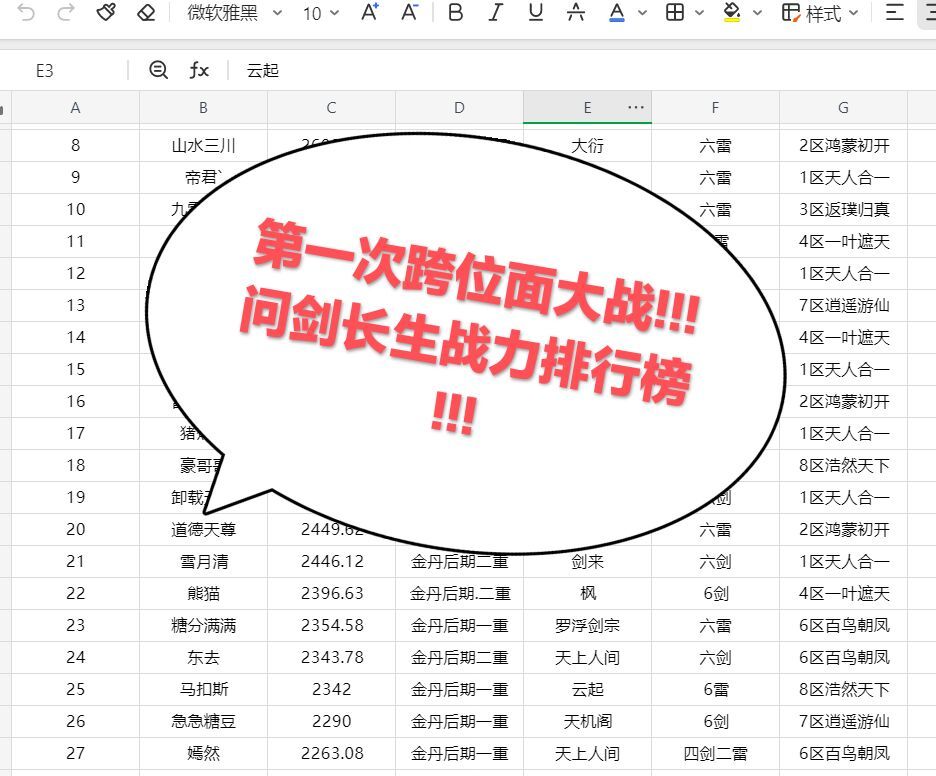Click the fx insert function button
Image resolution: width=936 pixels, height=776 pixels.
point(199,70)
